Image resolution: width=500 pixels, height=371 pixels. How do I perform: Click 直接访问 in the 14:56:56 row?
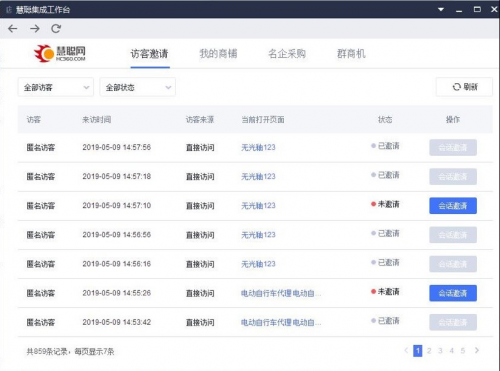point(200,235)
